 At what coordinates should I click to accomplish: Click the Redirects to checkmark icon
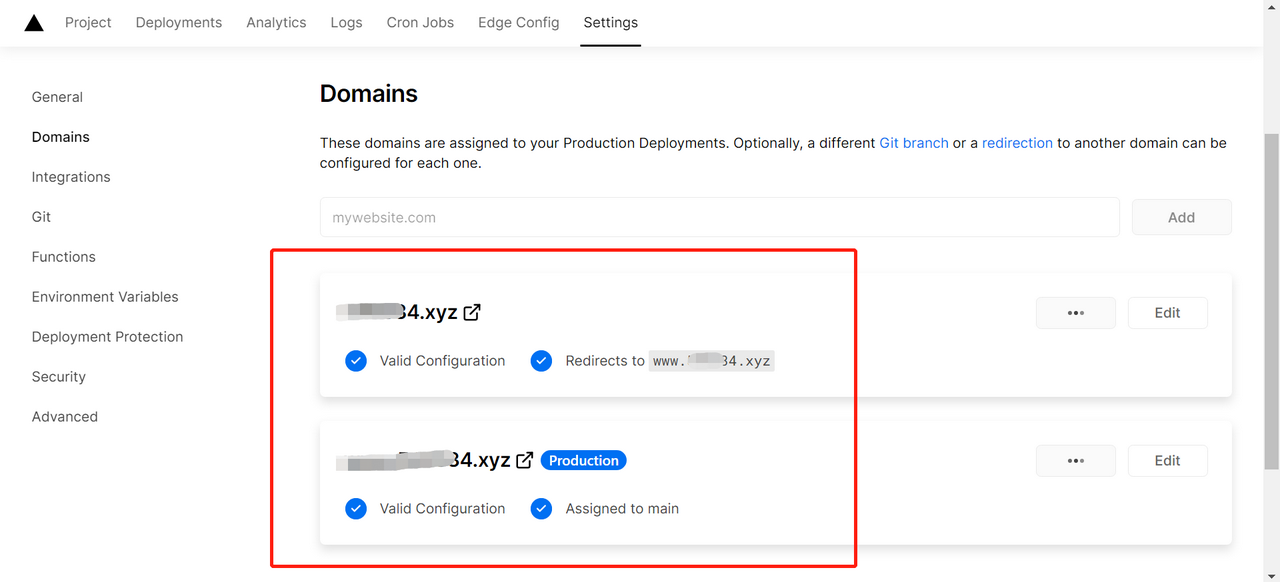point(541,361)
